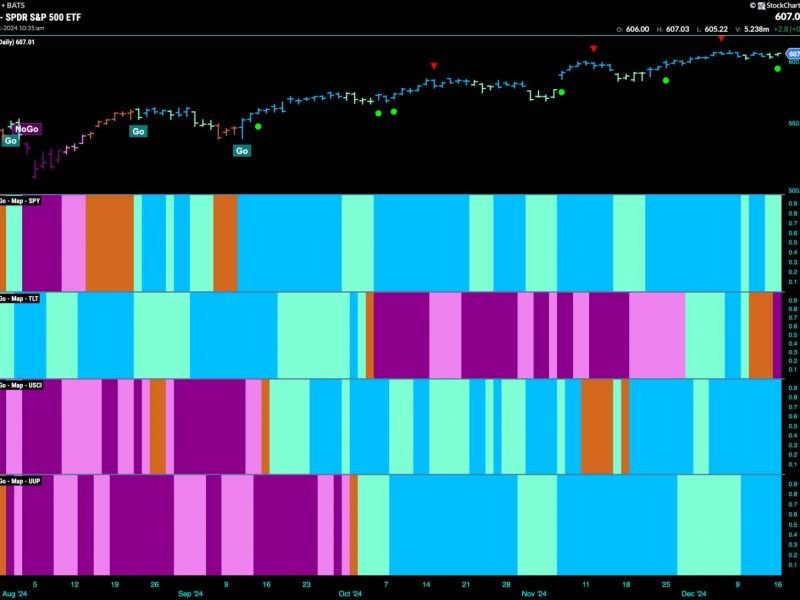Image resolution: width=800 pixels, height=600 pixels.
Task: Click the green dot in early November
Action: click(562, 92)
